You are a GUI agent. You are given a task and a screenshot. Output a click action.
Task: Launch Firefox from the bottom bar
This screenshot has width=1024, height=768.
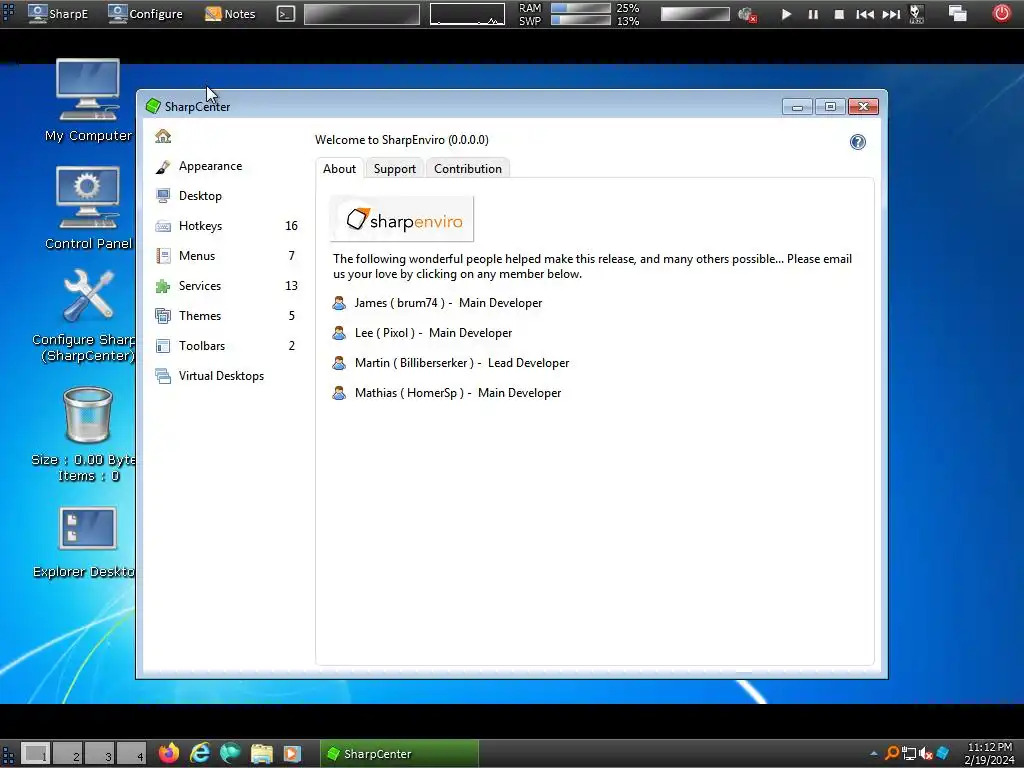169,754
